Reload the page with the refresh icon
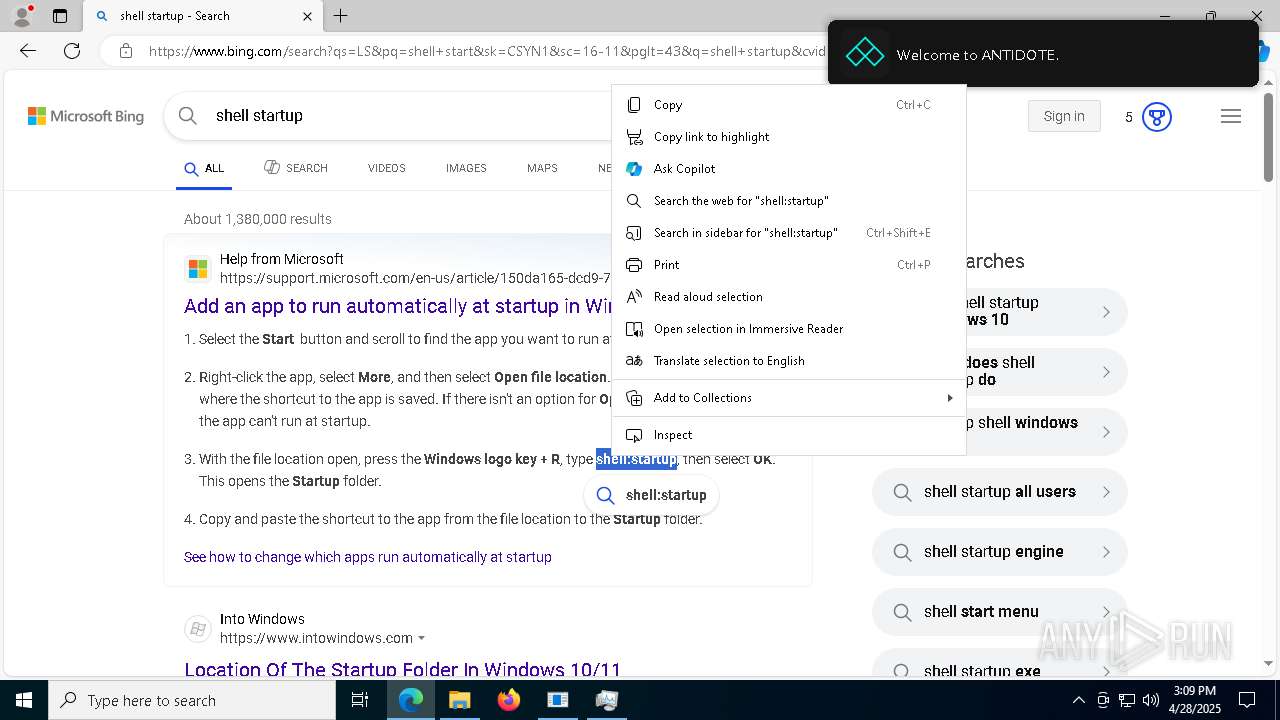The height and width of the screenshot is (720, 1280). (x=72, y=51)
